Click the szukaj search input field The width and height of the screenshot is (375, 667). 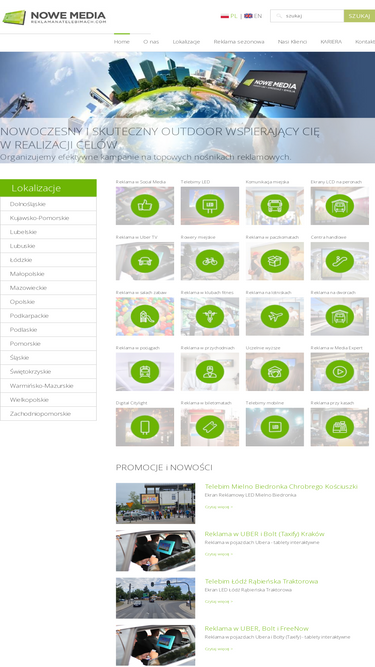(307, 16)
